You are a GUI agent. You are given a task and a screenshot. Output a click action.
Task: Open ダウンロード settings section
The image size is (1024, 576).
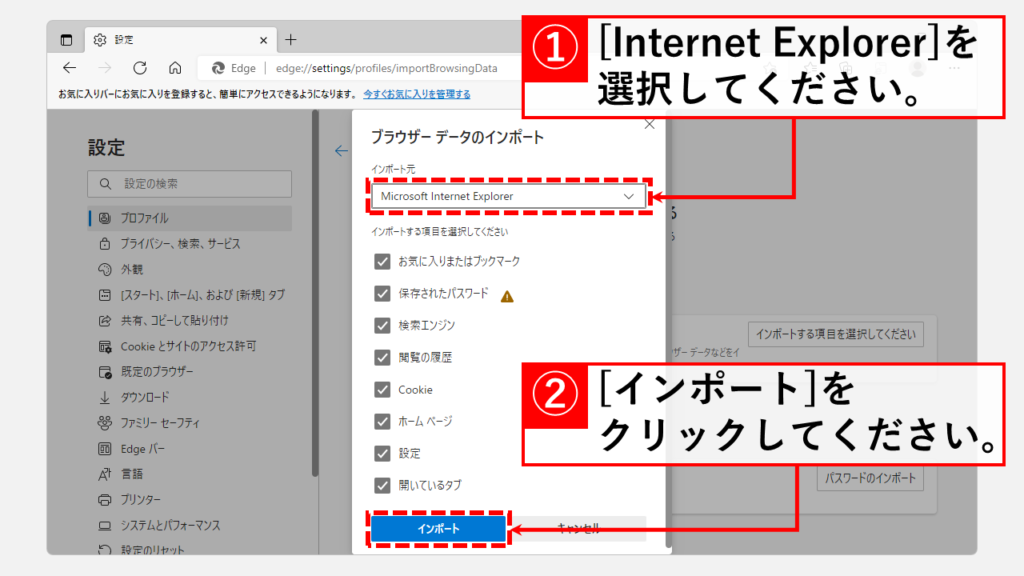pos(144,397)
